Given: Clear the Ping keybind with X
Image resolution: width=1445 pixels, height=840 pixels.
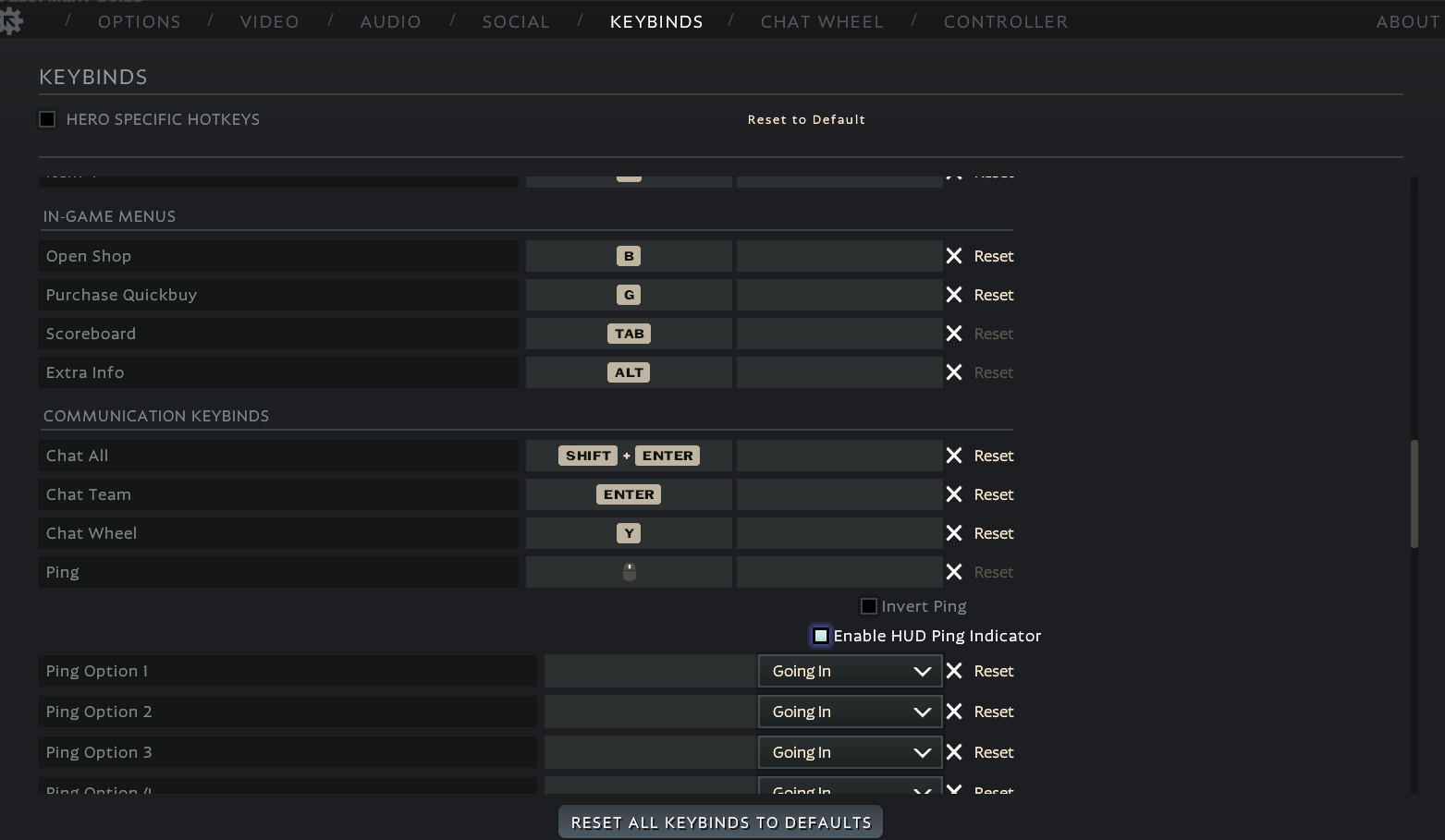Looking at the screenshot, I should [x=954, y=572].
